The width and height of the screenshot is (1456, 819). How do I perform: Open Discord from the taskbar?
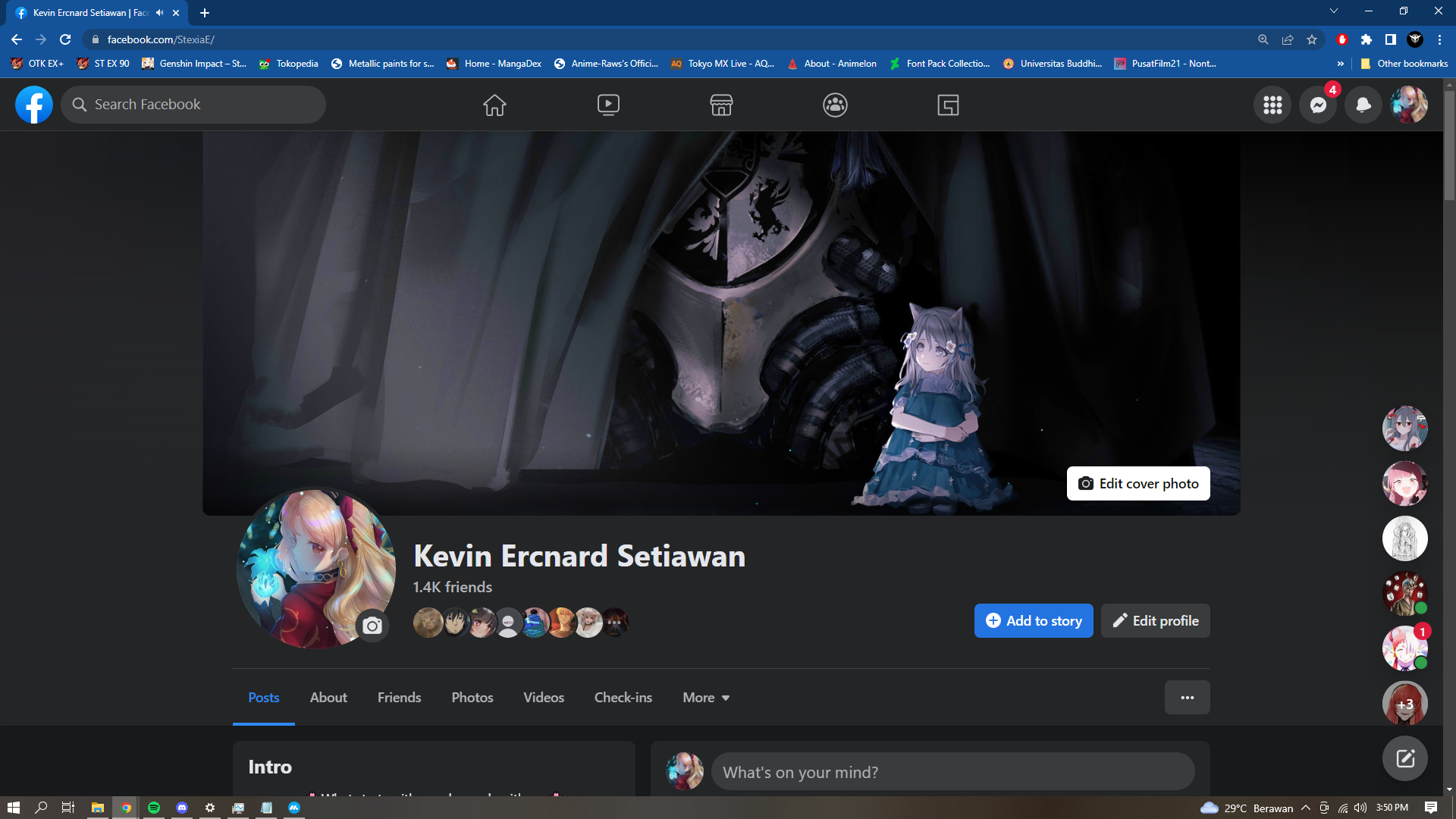pos(182,808)
